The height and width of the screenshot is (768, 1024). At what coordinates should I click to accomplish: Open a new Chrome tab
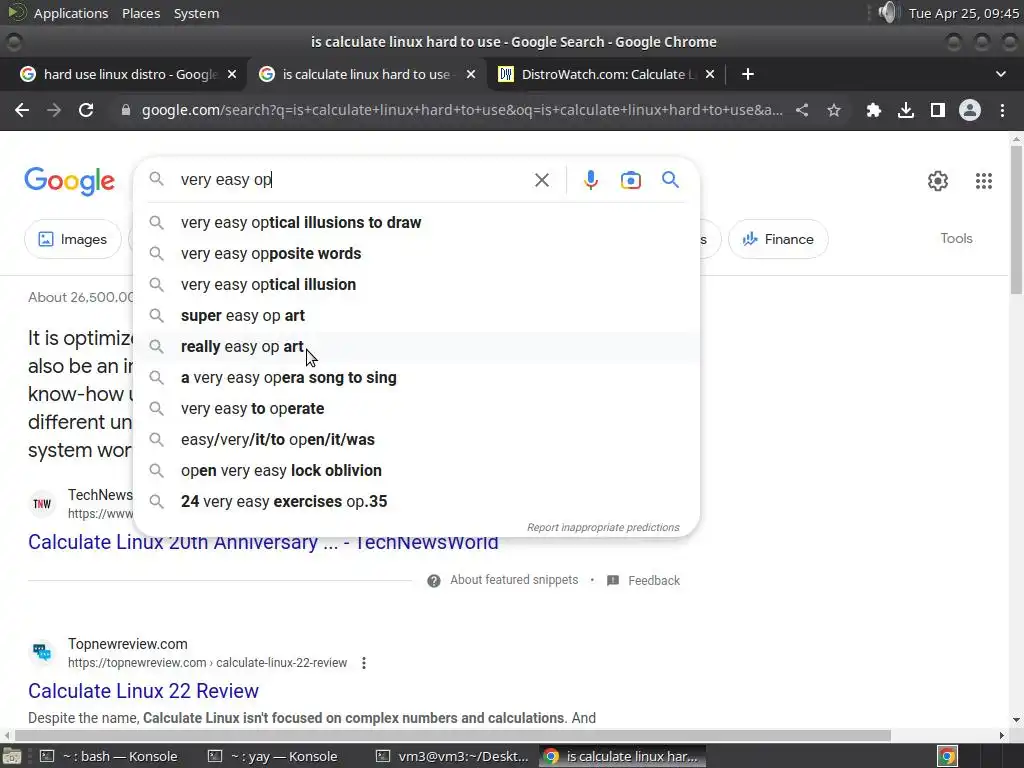748,74
